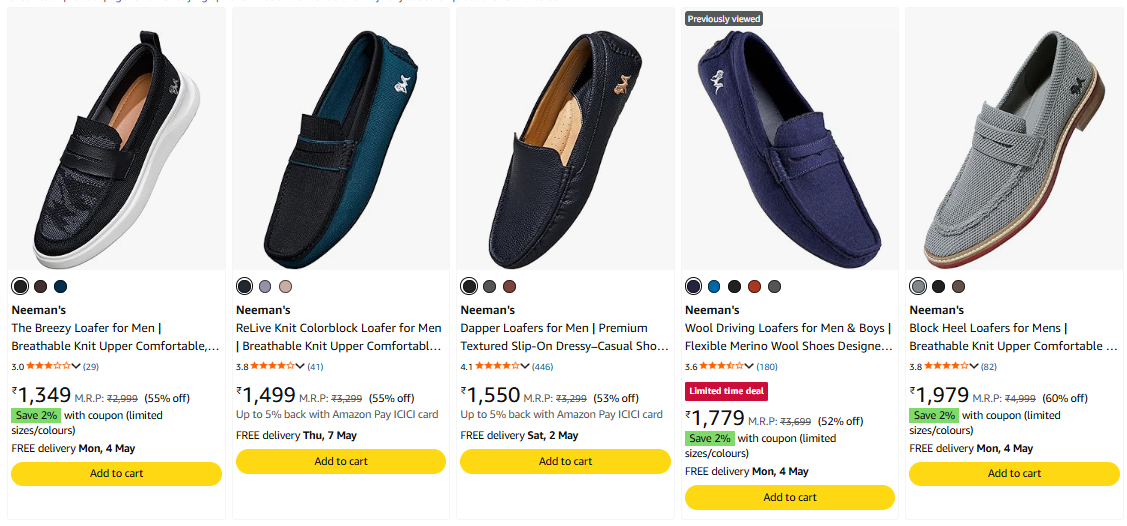Expand star rating details for Block Heel Loafers
1127x526 pixels.
point(974,366)
